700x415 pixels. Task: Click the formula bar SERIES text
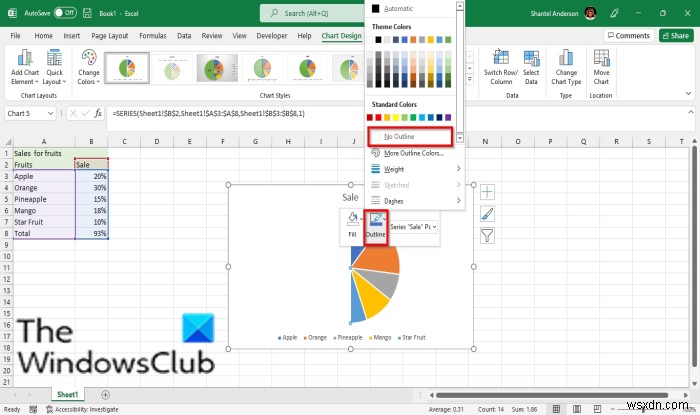208,113
